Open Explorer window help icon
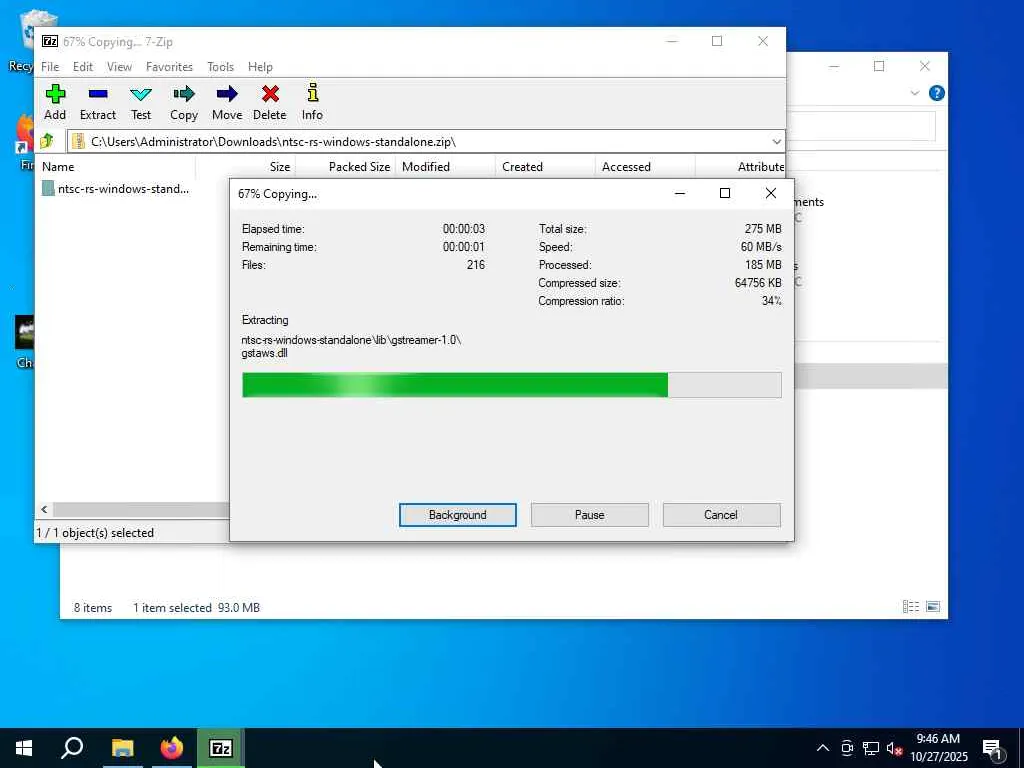Viewport: 1024px width, 768px height. [936, 93]
